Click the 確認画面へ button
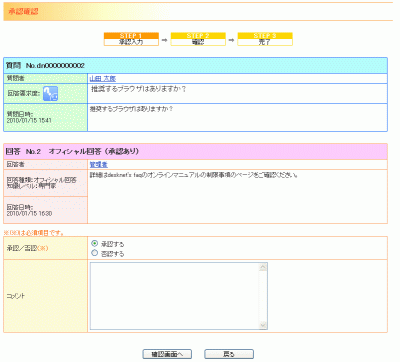The height and width of the screenshot is (362, 400). pyautogui.click(x=167, y=354)
